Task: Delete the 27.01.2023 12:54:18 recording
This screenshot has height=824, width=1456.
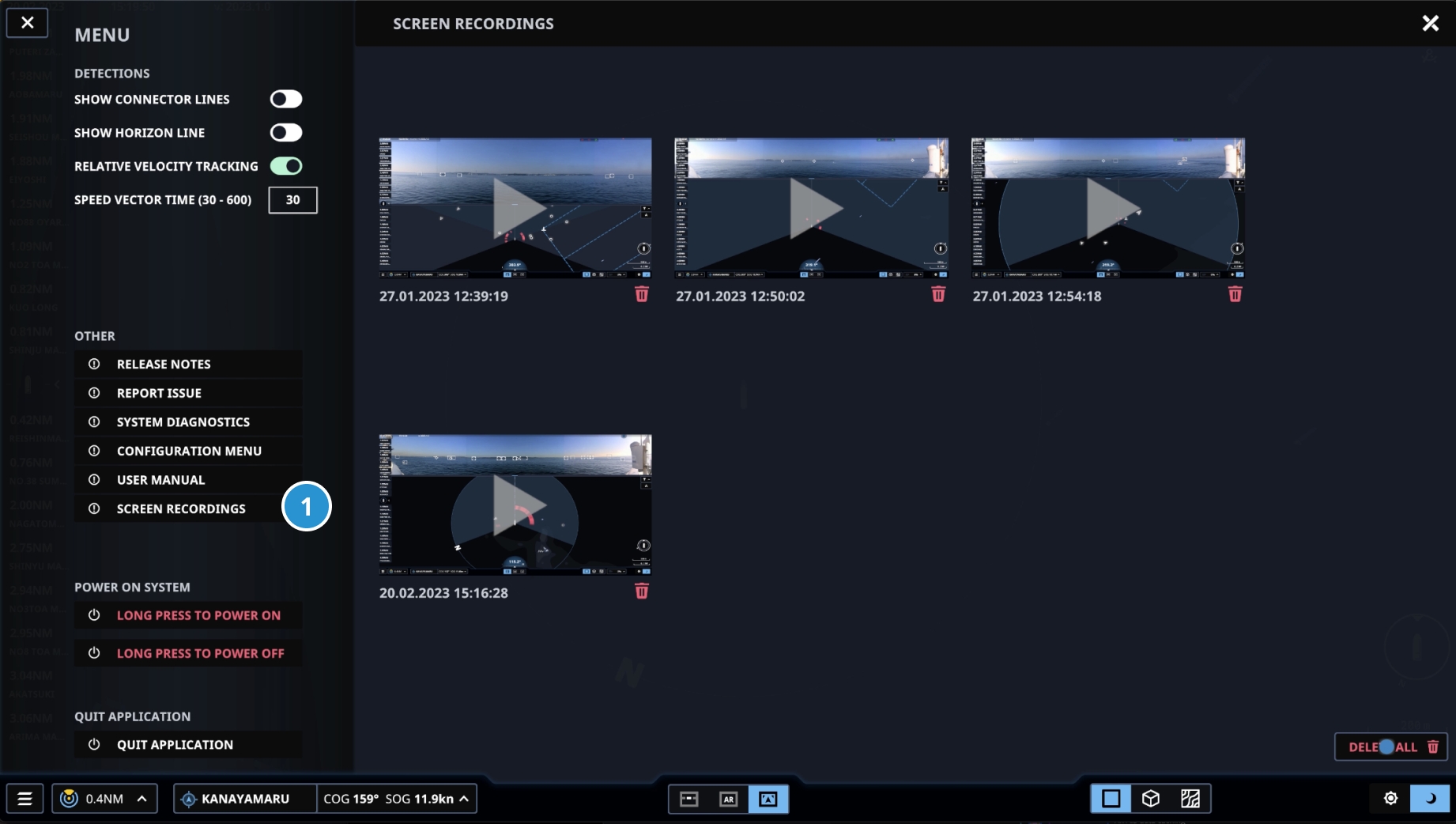Action: (x=1234, y=295)
